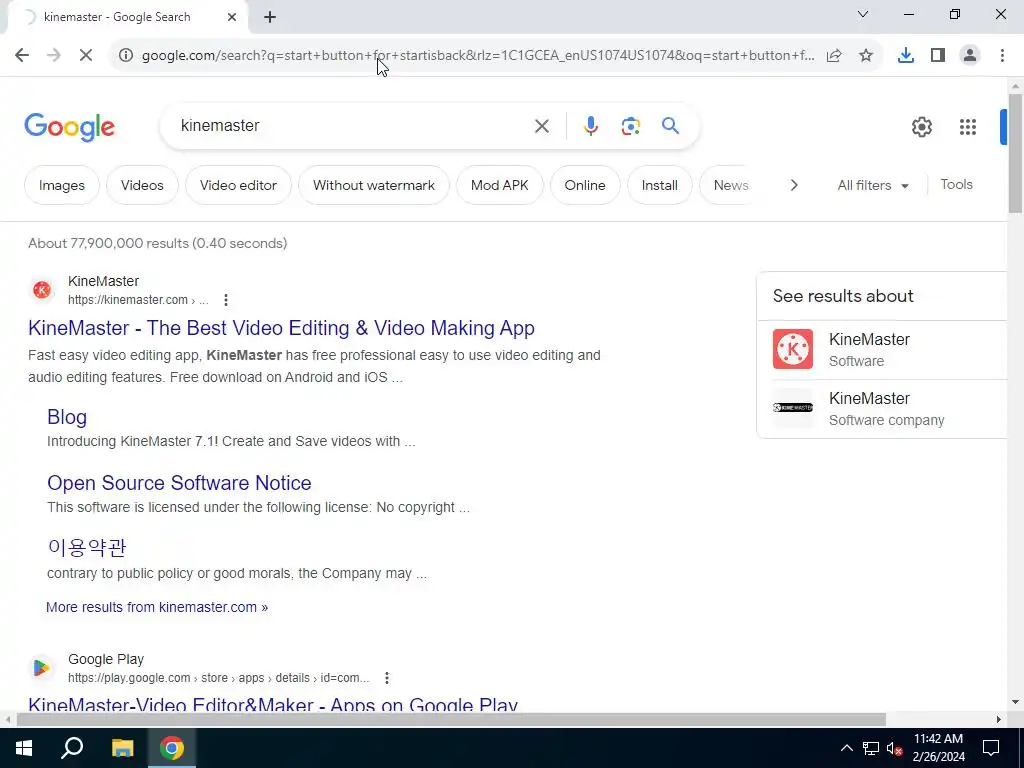This screenshot has width=1024, height=768.
Task: Click the vertical page scrollbar thumb
Action: (x=1015, y=153)
